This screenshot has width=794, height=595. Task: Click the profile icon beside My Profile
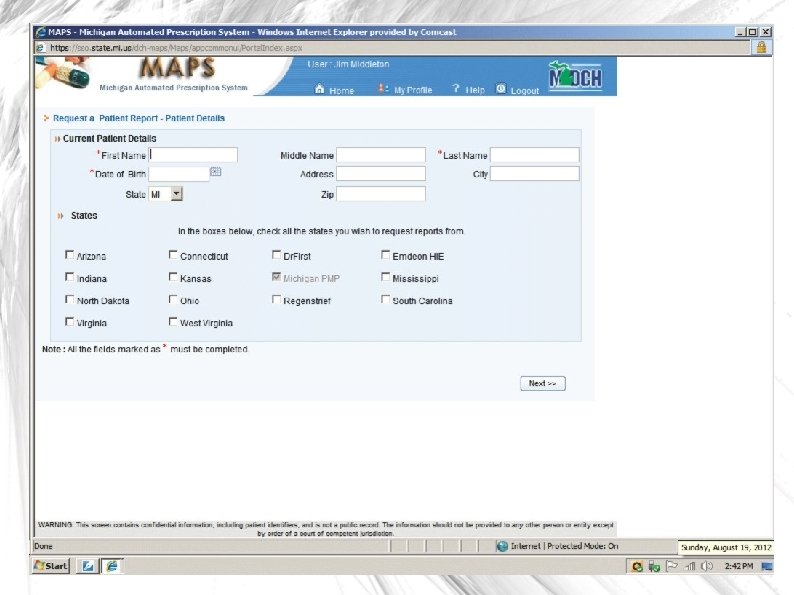pyautogui.click(x=383, y=89)
